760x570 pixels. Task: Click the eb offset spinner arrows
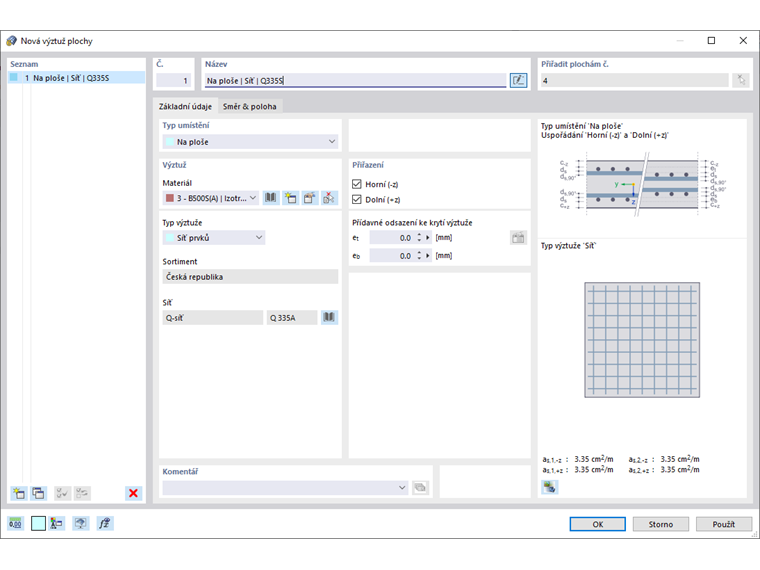click(x=419, y=255)
